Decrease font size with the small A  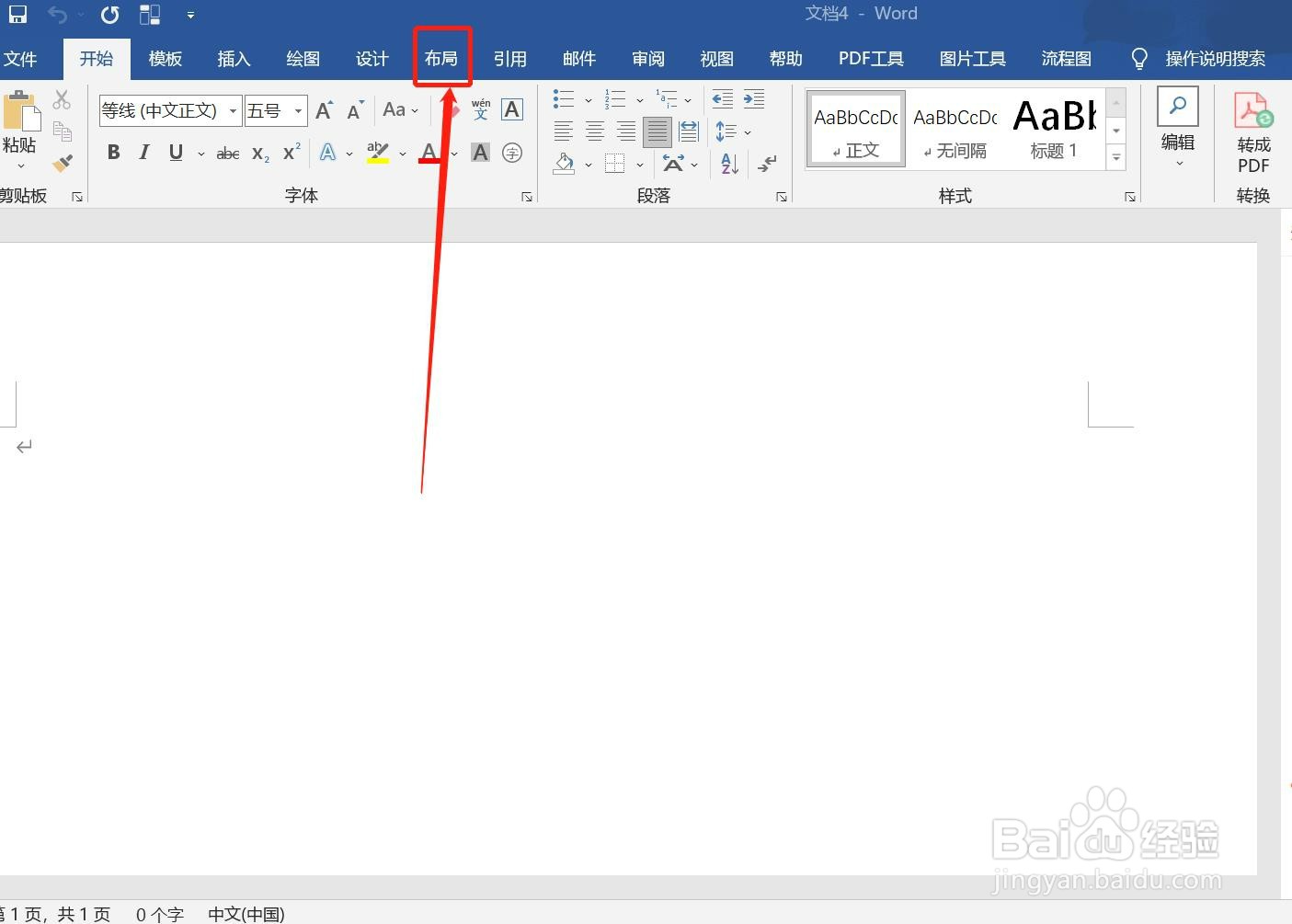356,110
